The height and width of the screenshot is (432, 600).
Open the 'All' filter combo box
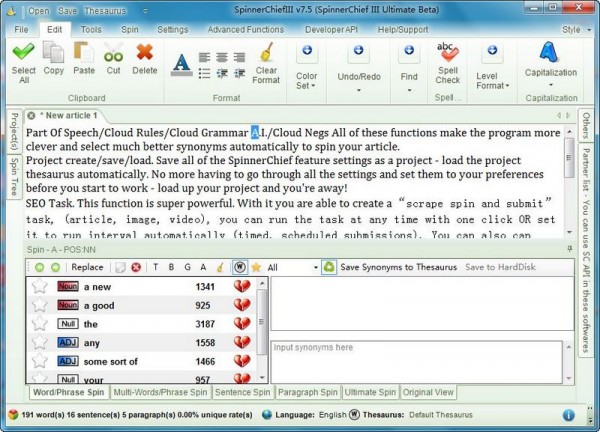(292, 267)
